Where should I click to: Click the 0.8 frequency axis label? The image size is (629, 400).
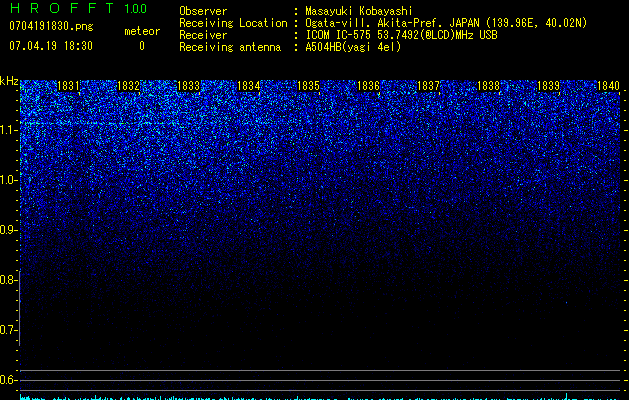click(7, 280)
